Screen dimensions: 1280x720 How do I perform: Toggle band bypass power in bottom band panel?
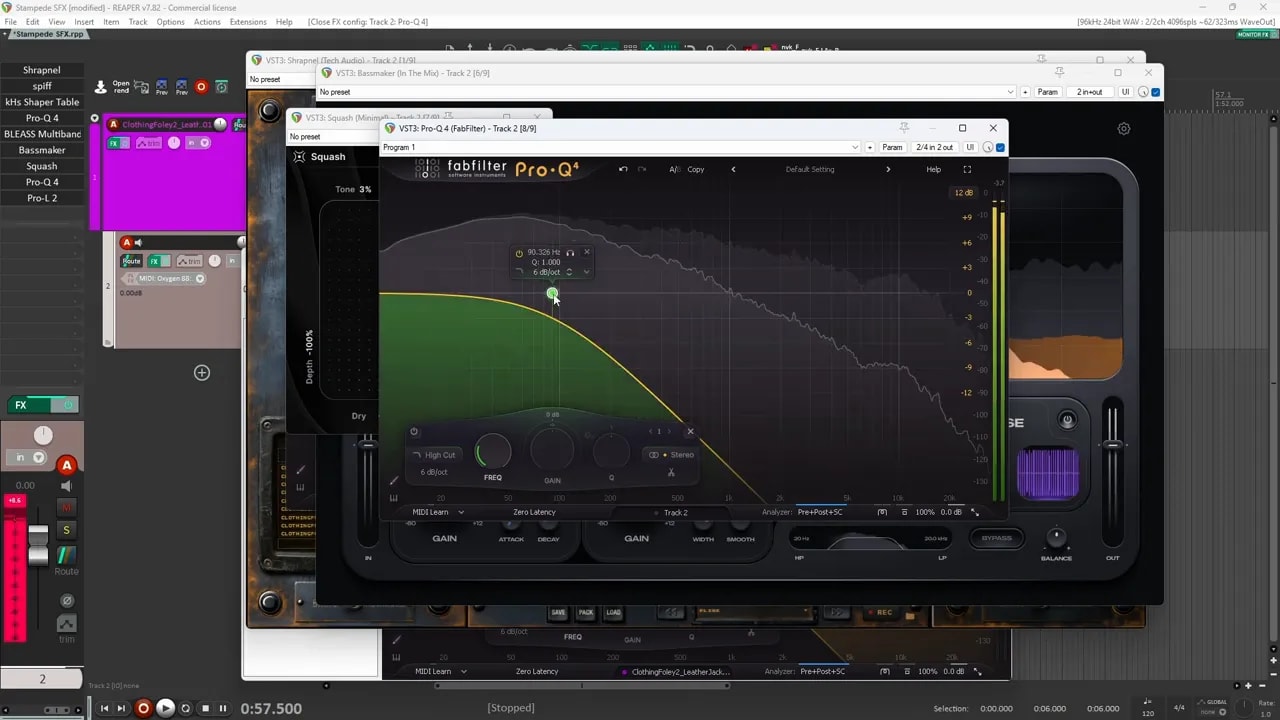tap(414, 432)
